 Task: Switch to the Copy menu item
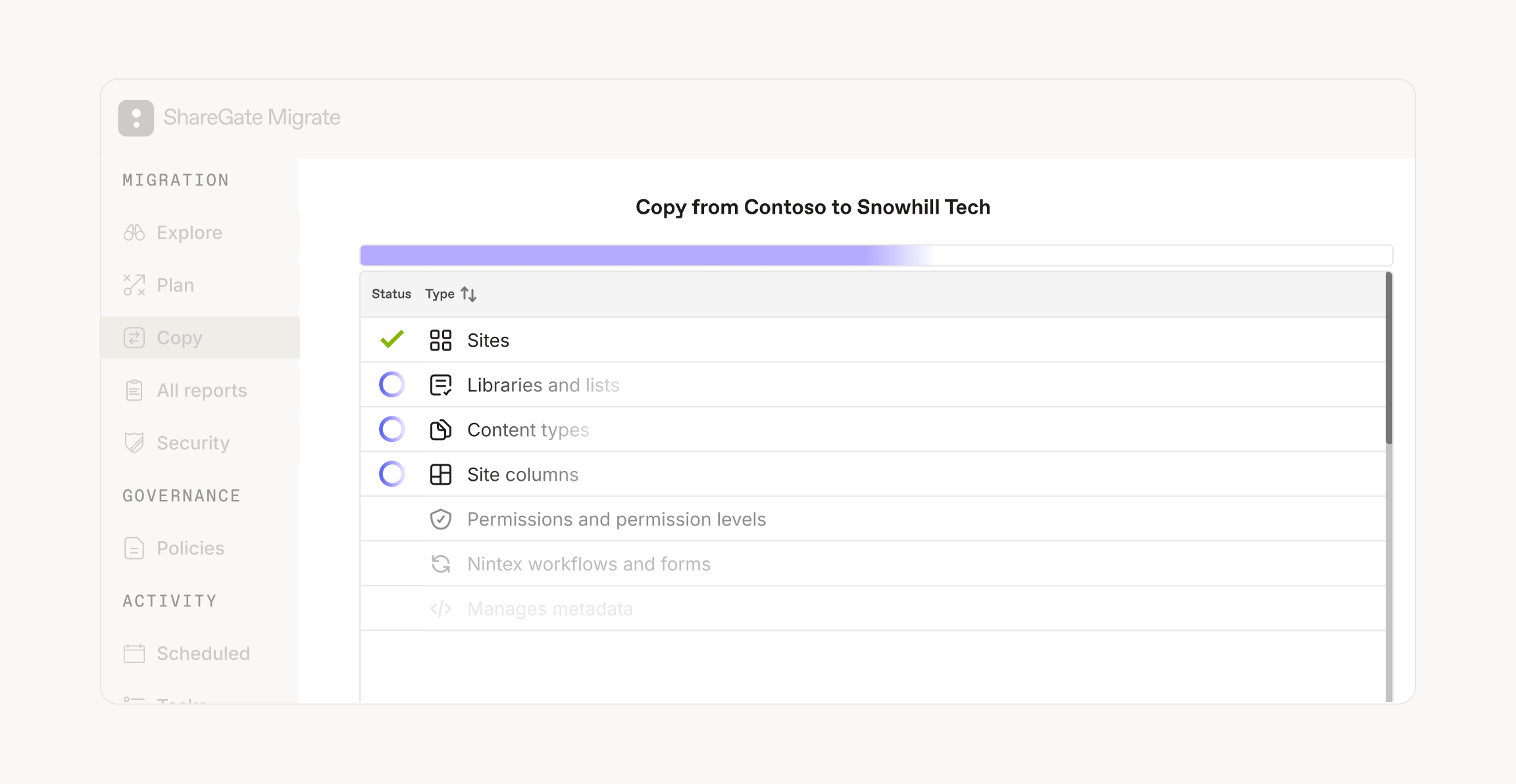coord(201,338)
